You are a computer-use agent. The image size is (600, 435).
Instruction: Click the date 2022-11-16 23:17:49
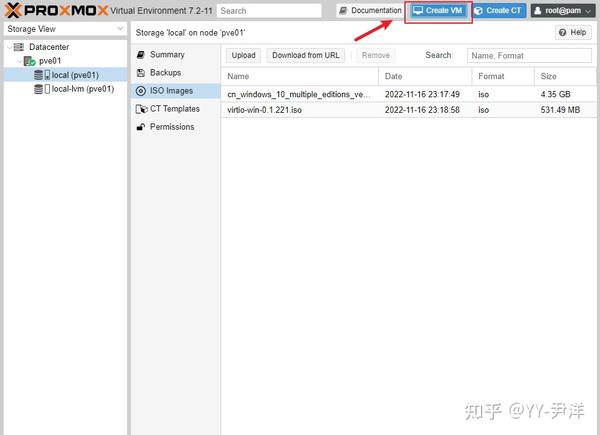422,94
